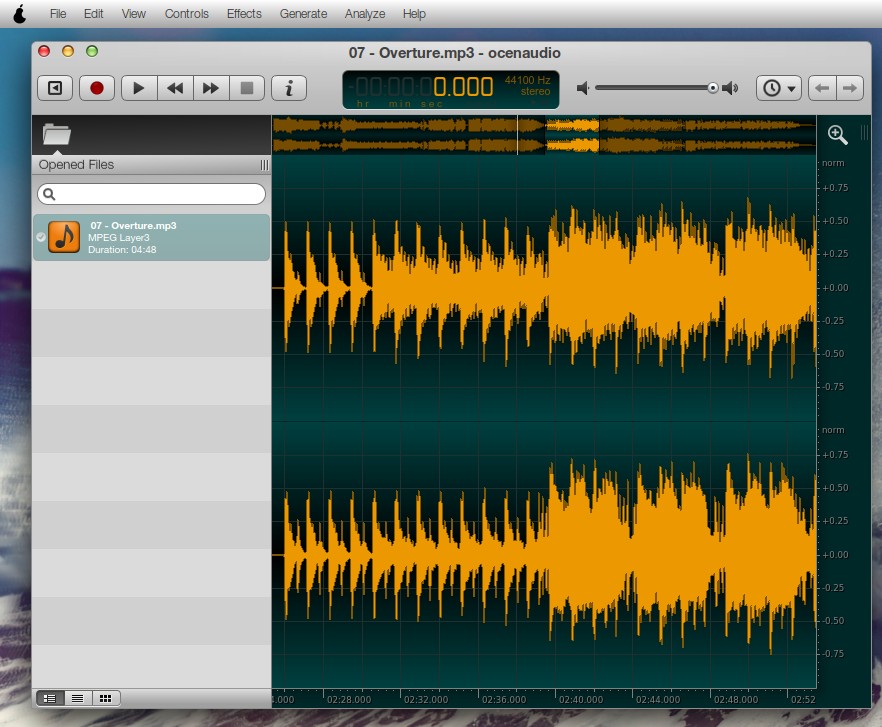Select 07 - Overture.mp3 in file list
Image resolution: width=882 pixels, height=727 pixels.
click(x=151, y=237)
